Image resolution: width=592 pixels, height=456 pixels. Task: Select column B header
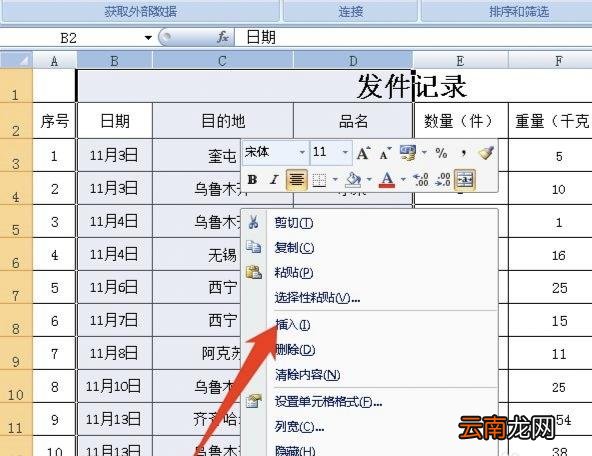(x=115, y=60)
